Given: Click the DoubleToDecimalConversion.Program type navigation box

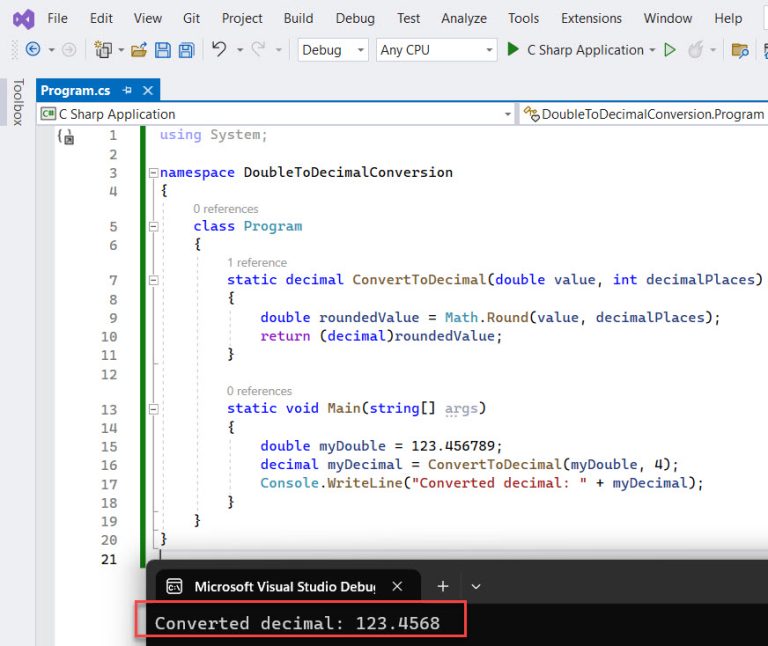Looking at the screenshot, I should click(644, 114).
